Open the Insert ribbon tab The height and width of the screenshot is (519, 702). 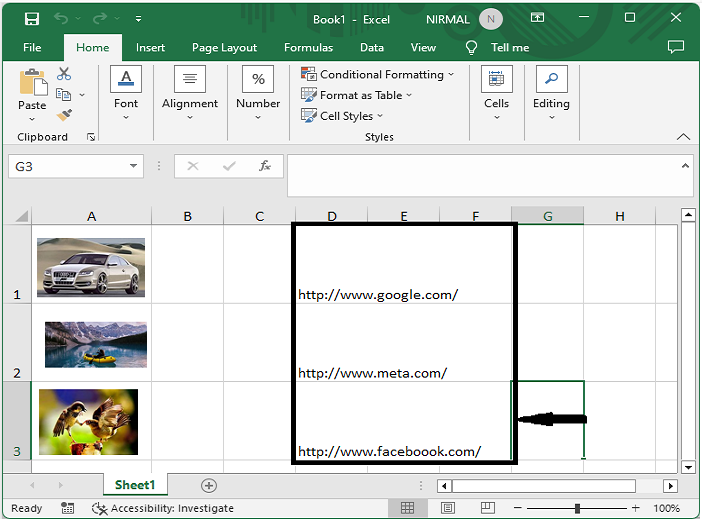pyautogui.click(x=150, y=47)
